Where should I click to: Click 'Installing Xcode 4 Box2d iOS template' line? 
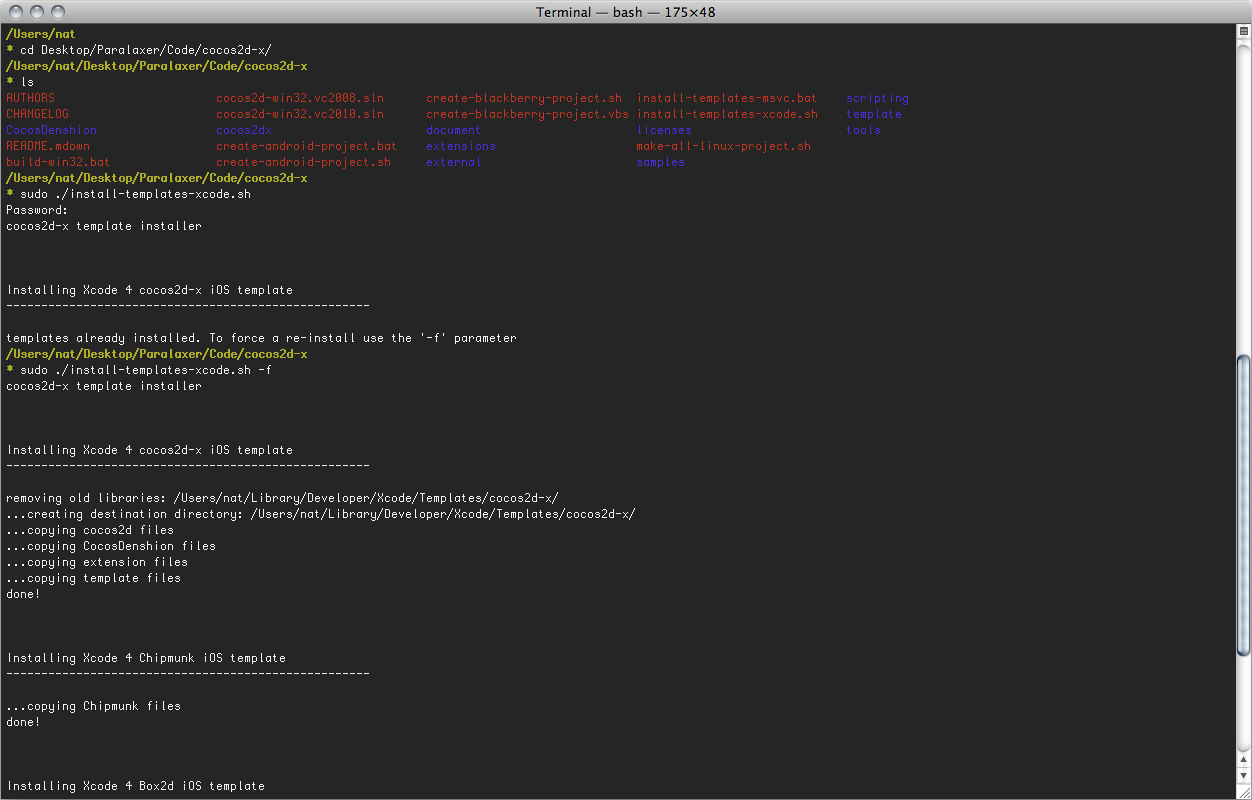(x=136, y=786)
